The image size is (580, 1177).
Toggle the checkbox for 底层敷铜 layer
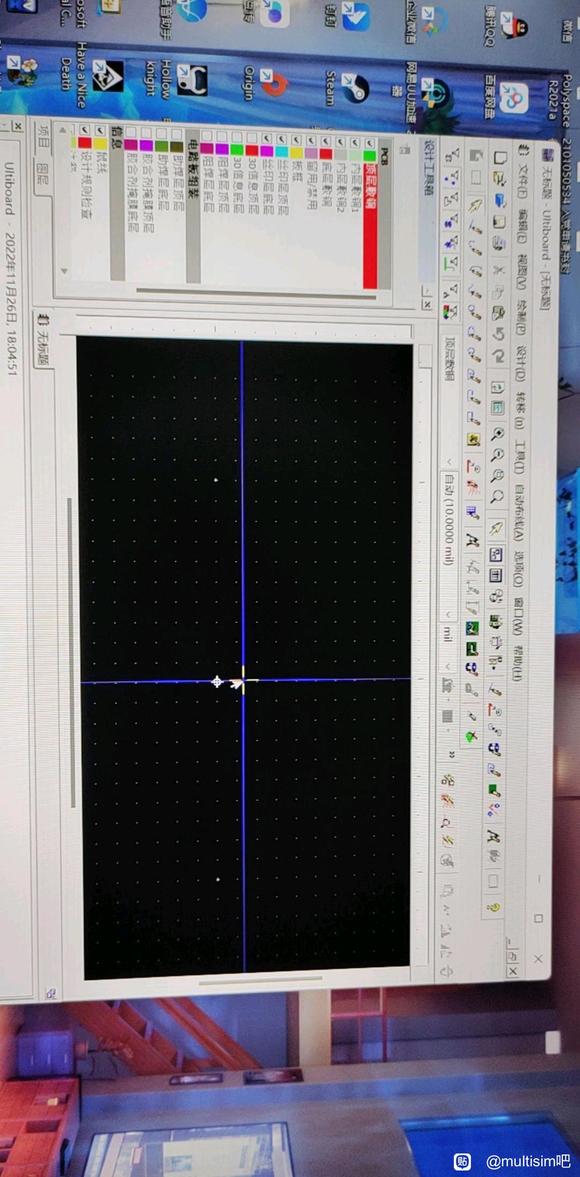(326, 141)
